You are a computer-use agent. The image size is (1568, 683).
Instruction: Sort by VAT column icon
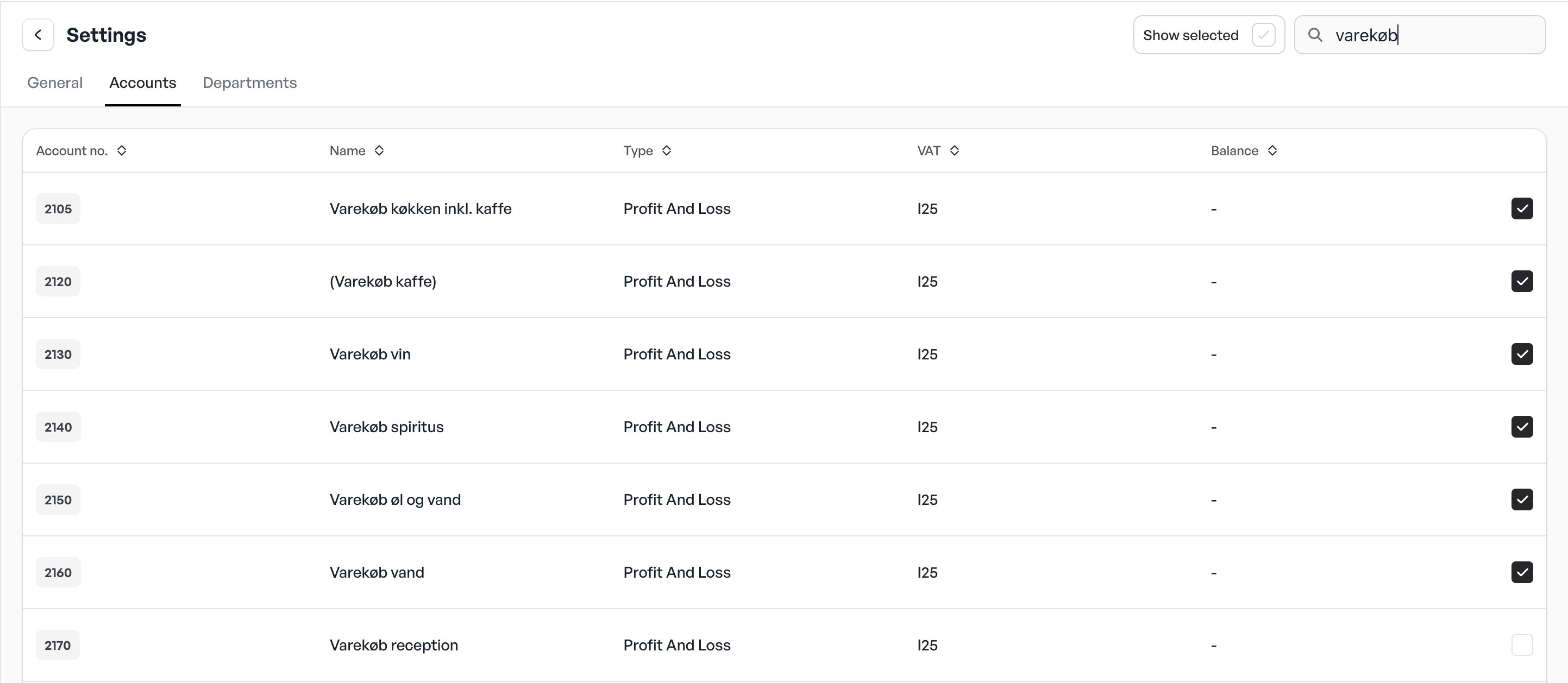coord(955,150)
